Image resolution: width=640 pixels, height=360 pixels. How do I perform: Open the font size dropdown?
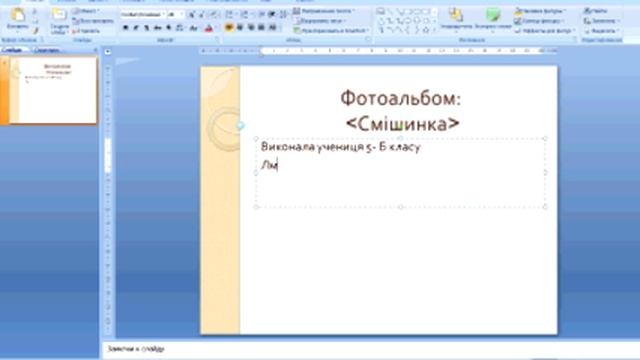[x=176, y=15]
